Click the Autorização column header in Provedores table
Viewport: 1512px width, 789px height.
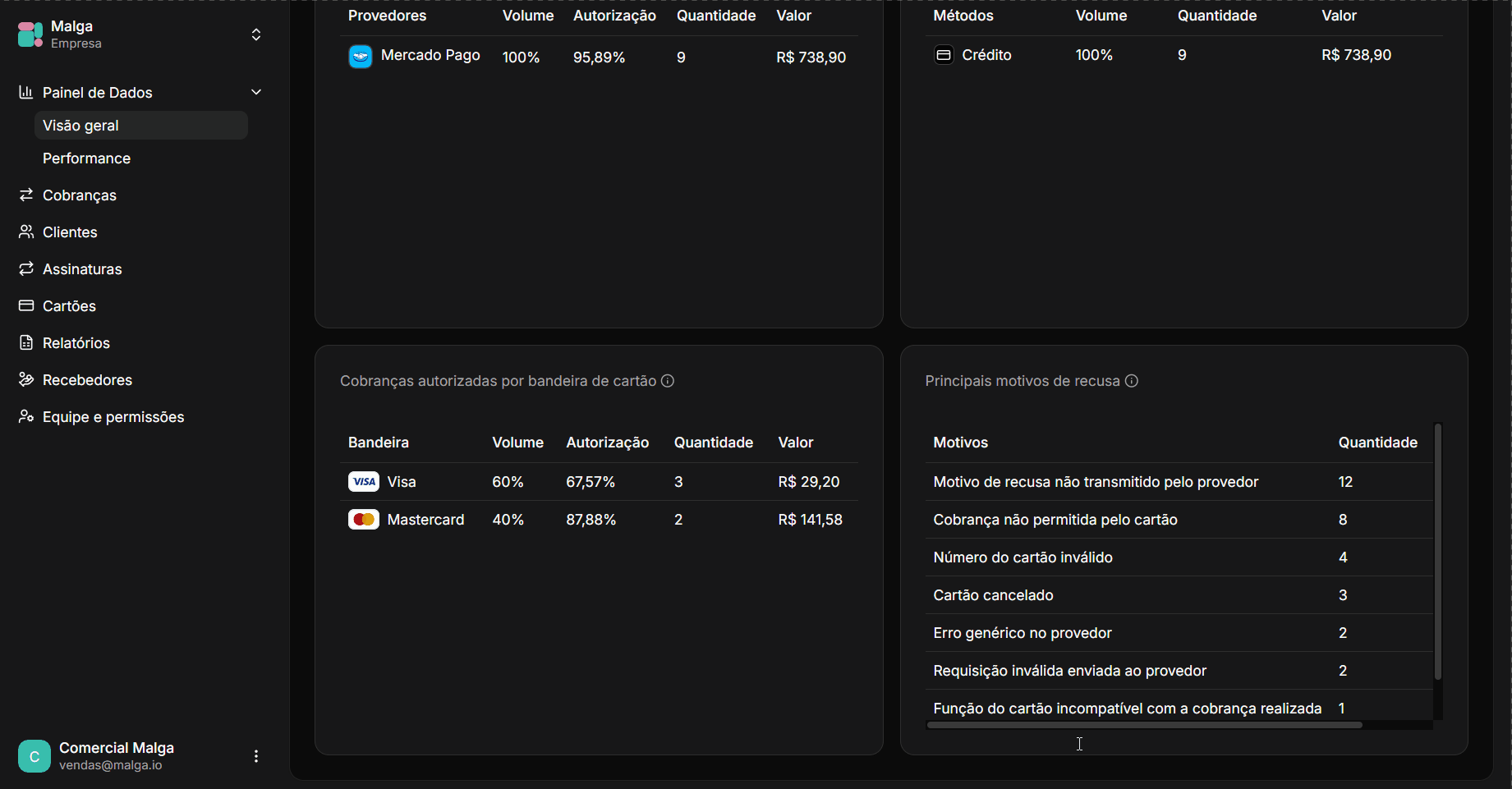(x=614, y=16)
